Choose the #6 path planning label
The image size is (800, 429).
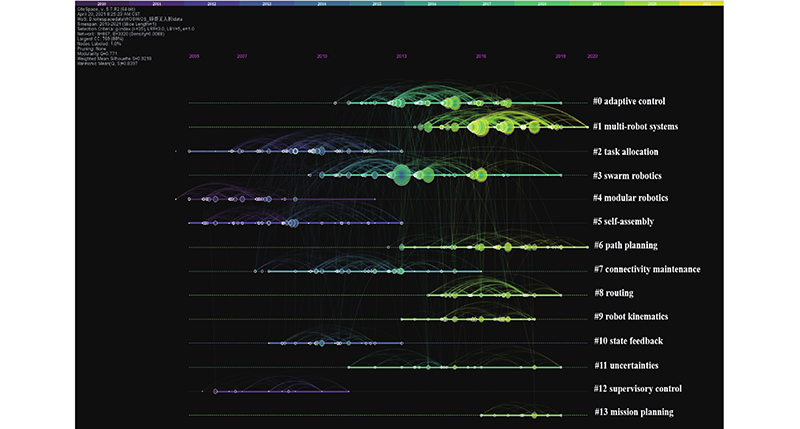[x=625, y=246]
